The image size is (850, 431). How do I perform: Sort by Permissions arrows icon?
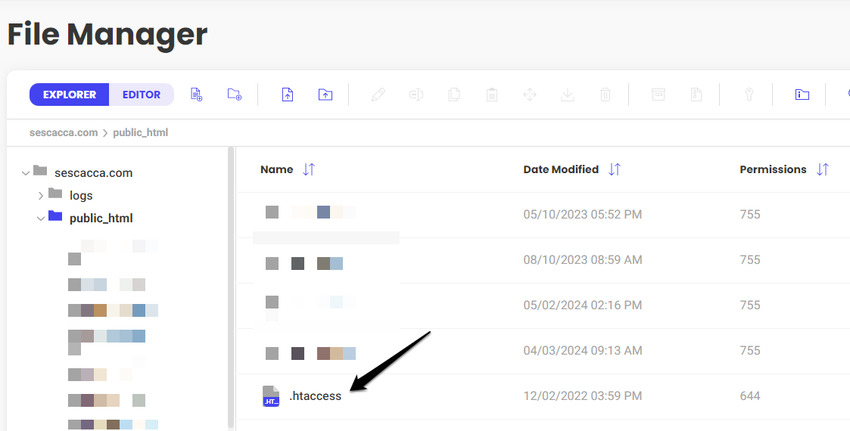coord(822,170)
